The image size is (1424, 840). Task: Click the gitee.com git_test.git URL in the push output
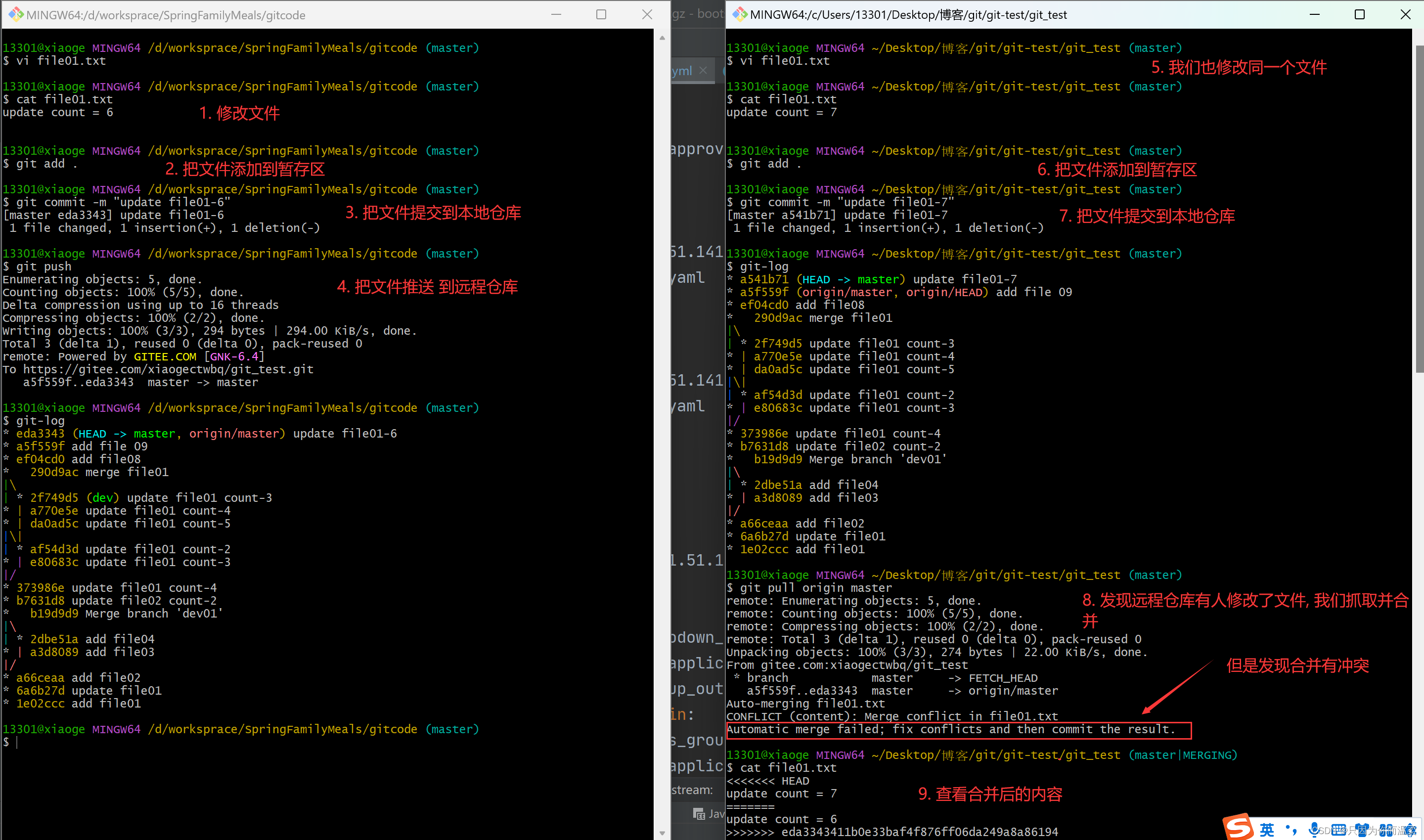(168, 370)
